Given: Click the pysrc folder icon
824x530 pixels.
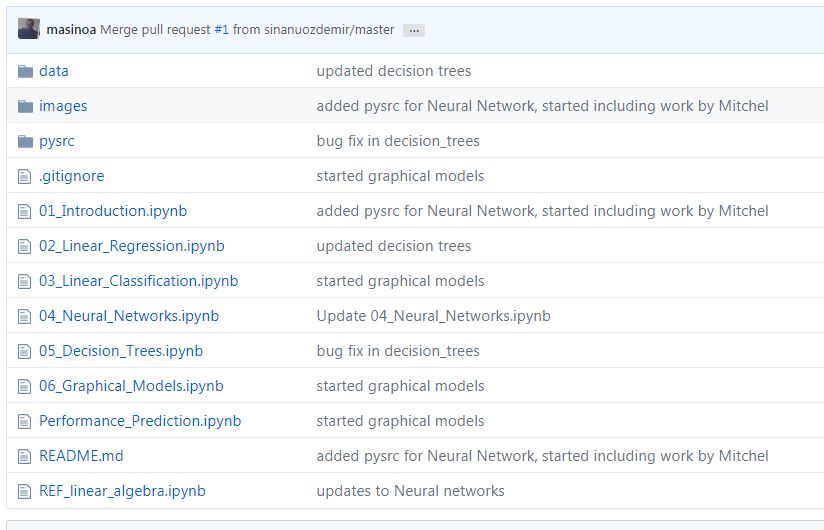Looking at the screenshot, I should click(25, 141).
